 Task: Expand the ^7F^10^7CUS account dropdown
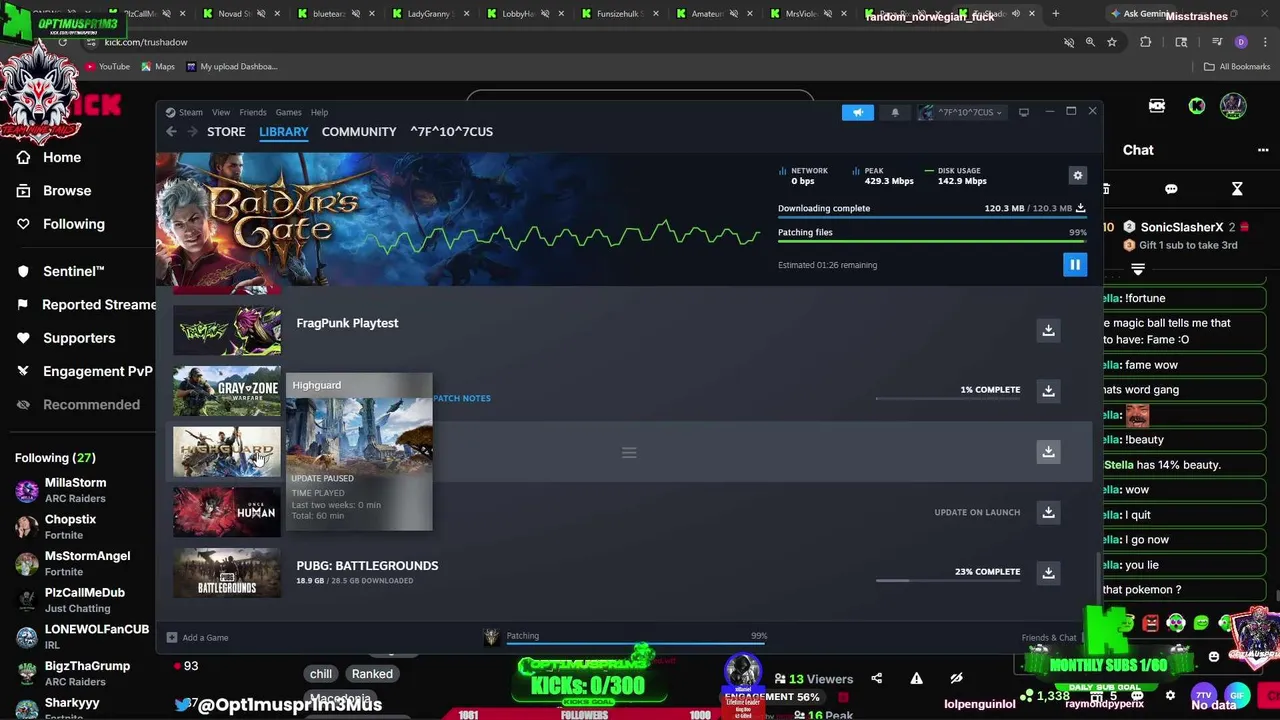coord(963,112)
